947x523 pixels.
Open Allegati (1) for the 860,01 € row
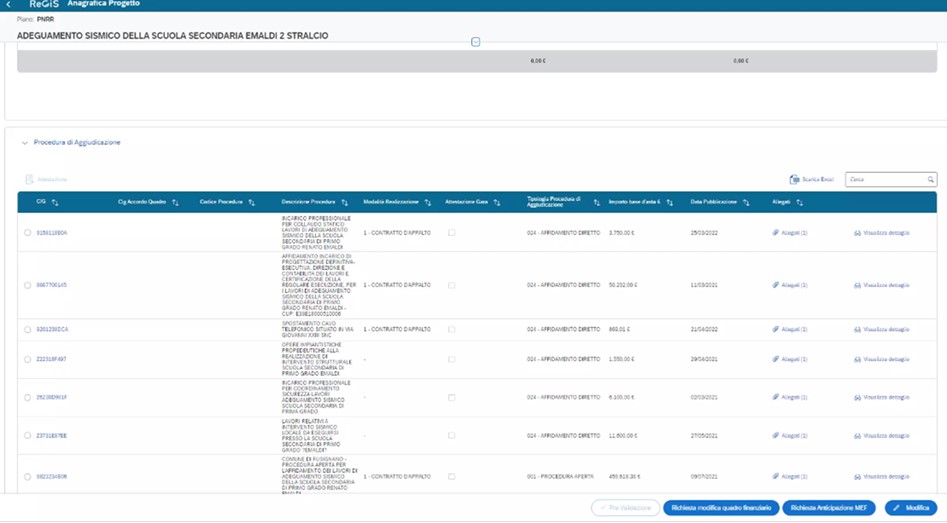coord(790,330)
